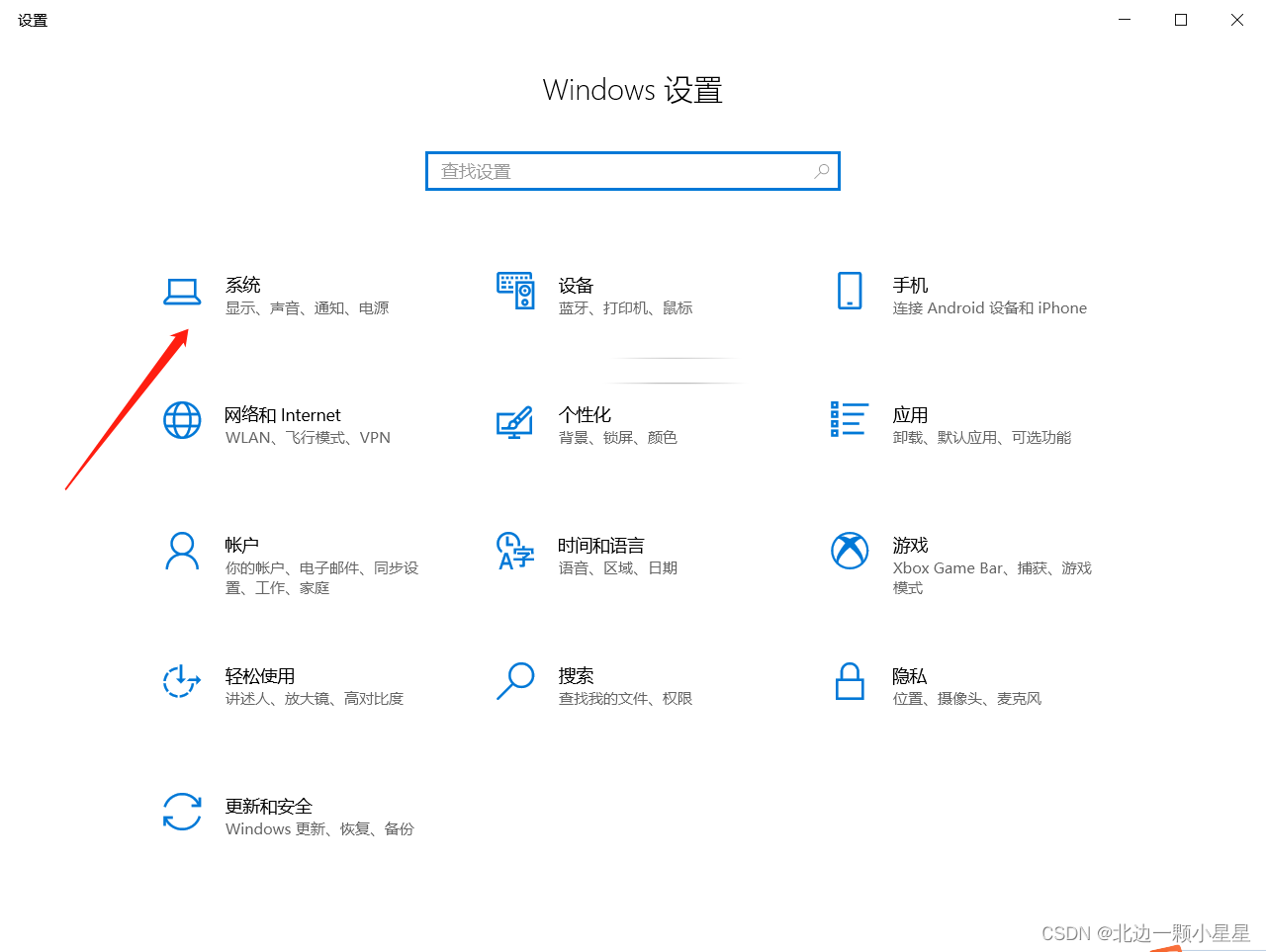Select the 应用 category title
Image resolution: width=1266 pixels, height=952 pixels.
click(910, 415)
